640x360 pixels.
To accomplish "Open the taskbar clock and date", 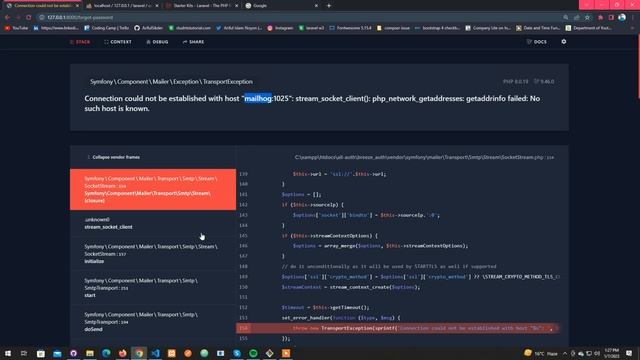I will (611, 353).
